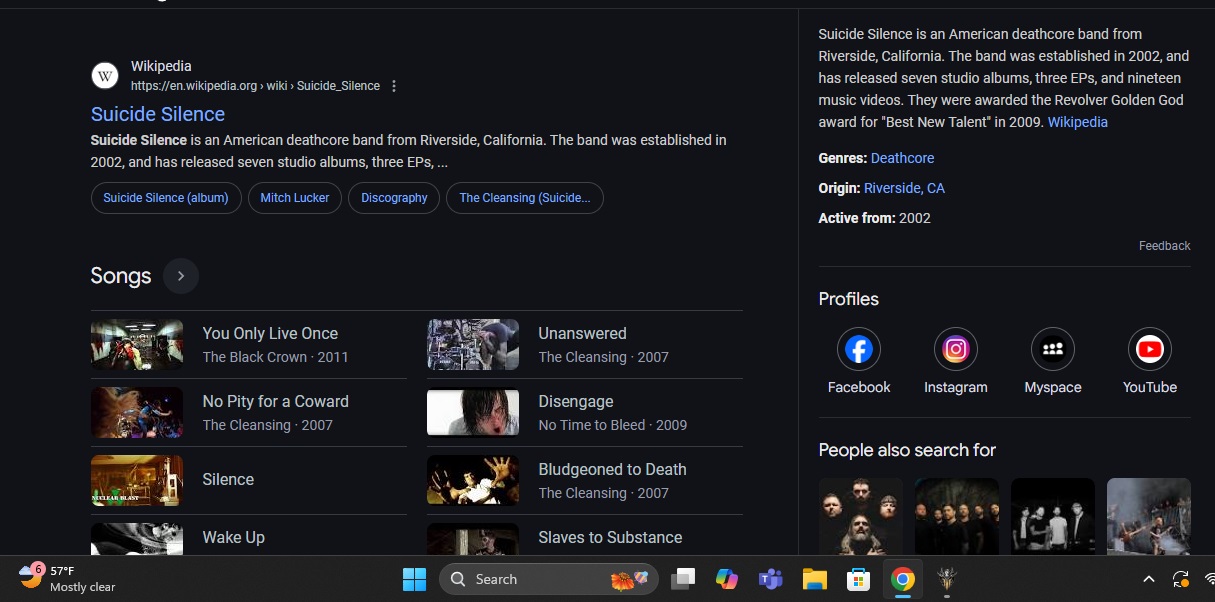Click No Time to Bleed · 2009 album text
The height and width of the screenshot is (602, 1215).
coord(613,425)
